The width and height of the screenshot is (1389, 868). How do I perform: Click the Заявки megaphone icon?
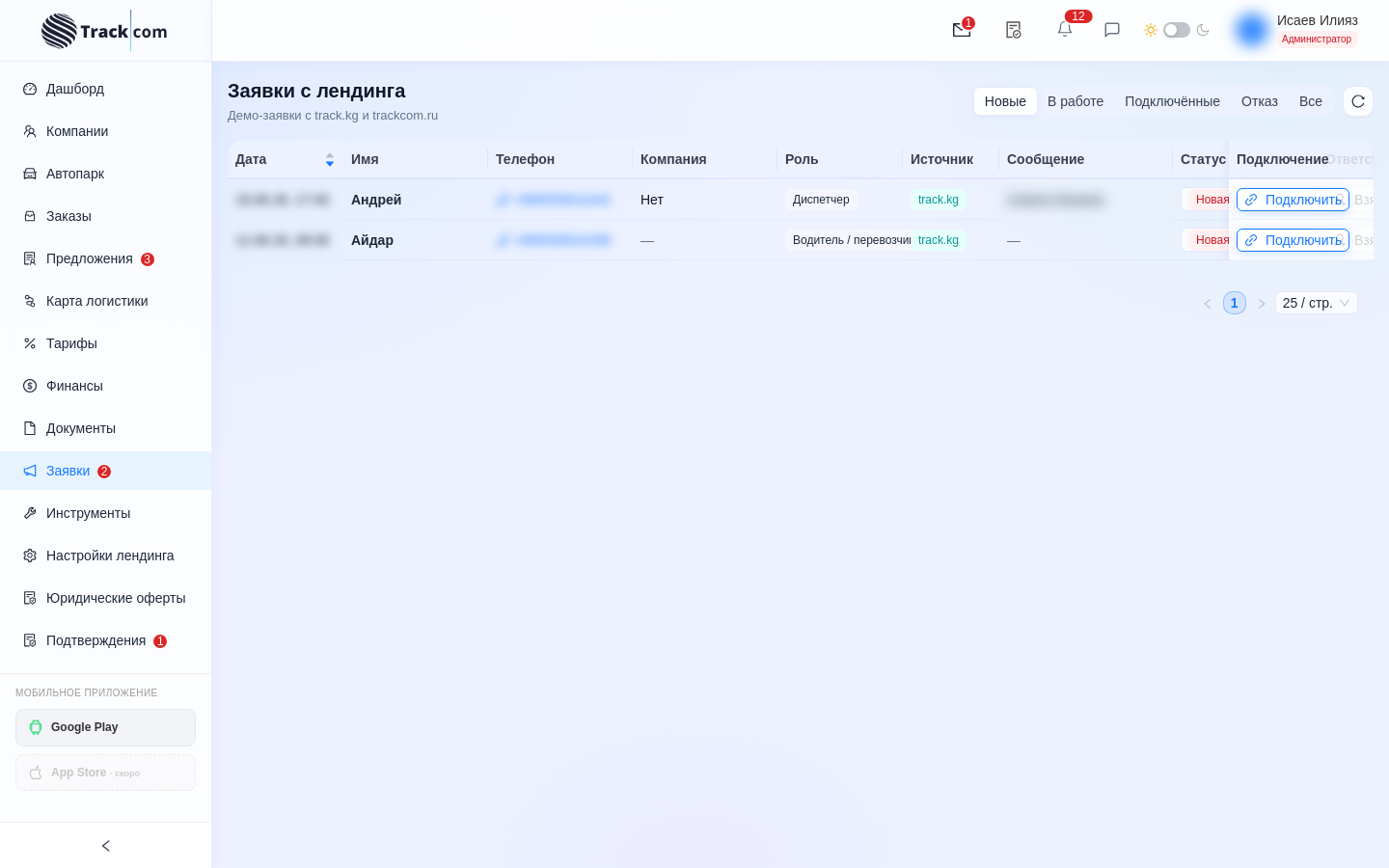click(x=30, y=471)
